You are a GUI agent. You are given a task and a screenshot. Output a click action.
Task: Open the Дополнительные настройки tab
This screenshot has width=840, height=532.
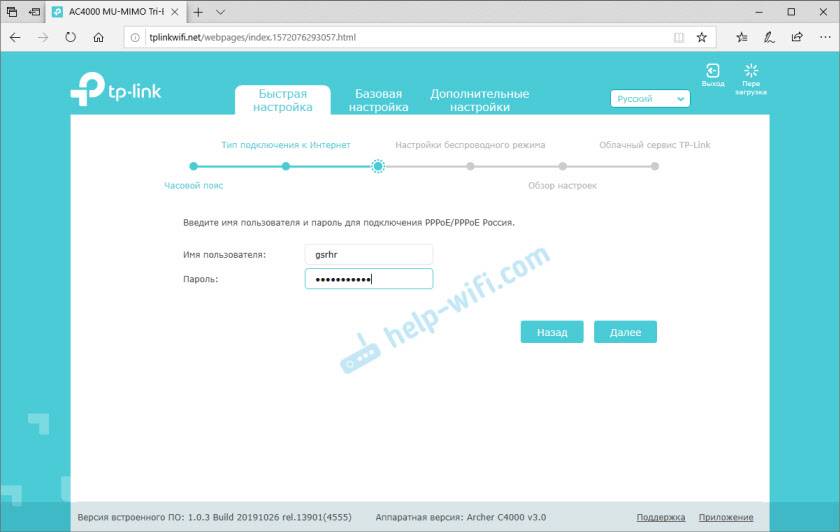click(479, 100)
